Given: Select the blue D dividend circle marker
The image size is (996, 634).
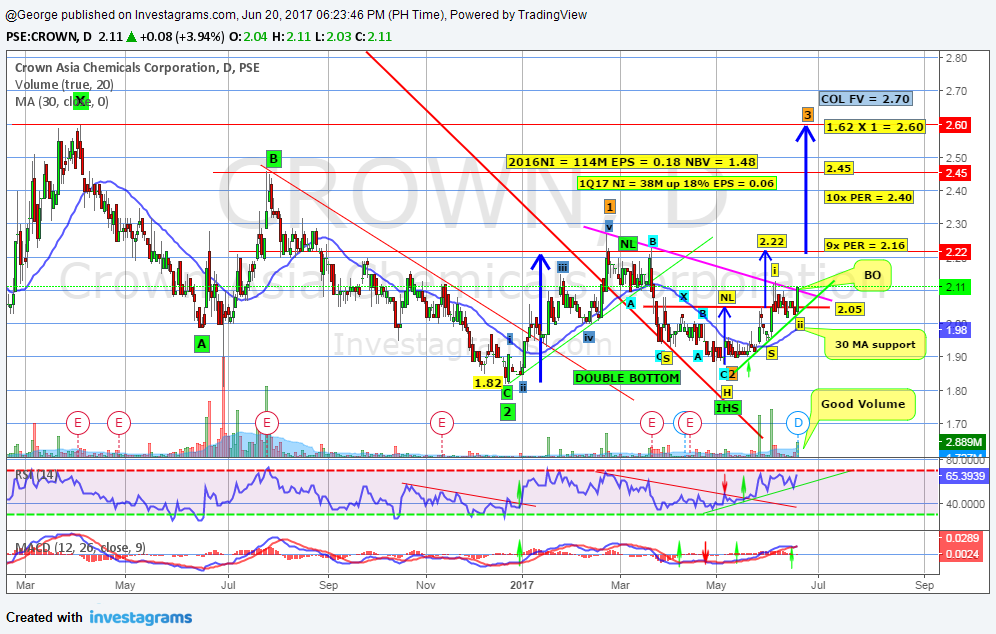Looking at the screenshot, I should tap(797, 423).
